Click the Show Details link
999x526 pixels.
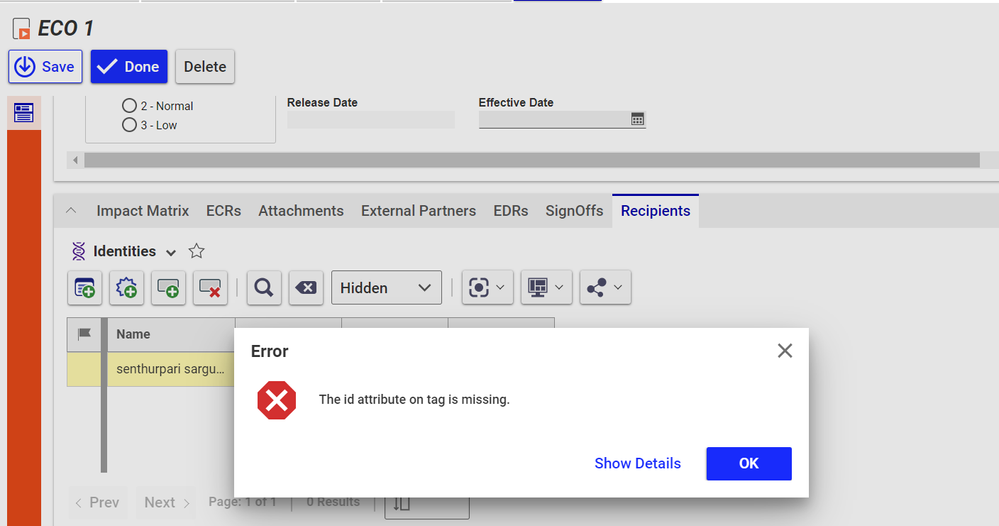tap(637, 463)
